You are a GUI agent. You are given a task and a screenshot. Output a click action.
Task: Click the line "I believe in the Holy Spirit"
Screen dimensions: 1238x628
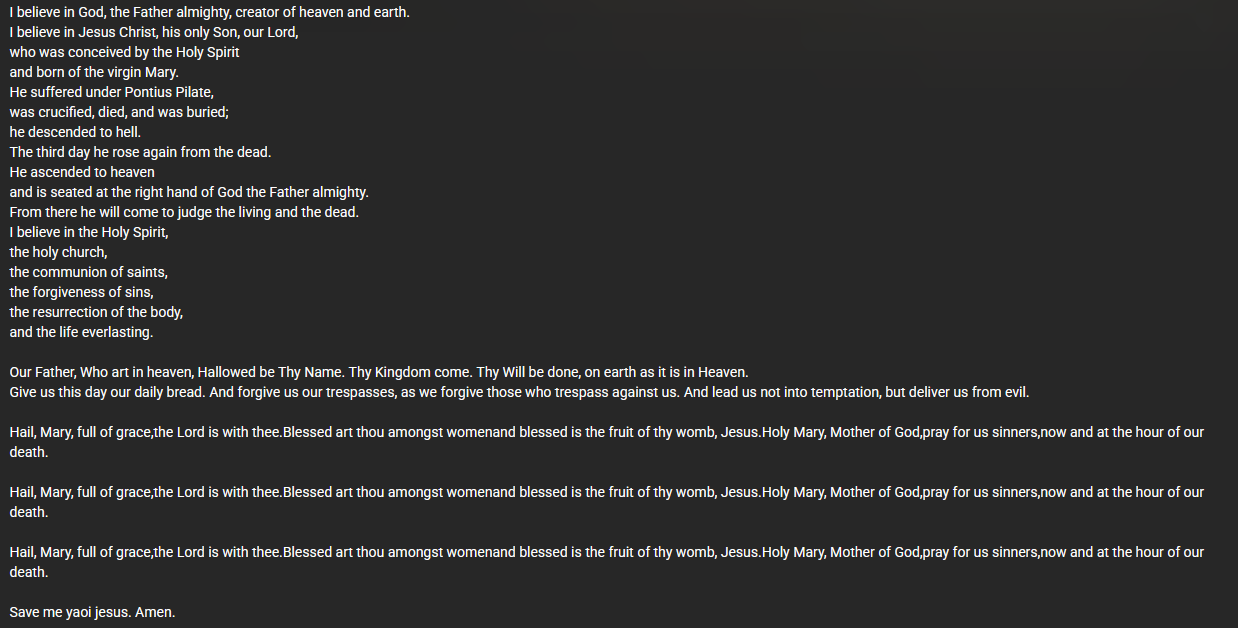point(90,232)
